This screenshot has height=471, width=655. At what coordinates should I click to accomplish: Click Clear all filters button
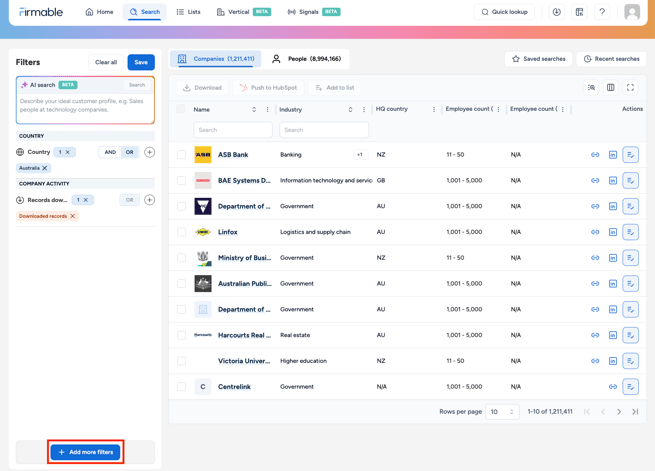click(x=106, y=62)
